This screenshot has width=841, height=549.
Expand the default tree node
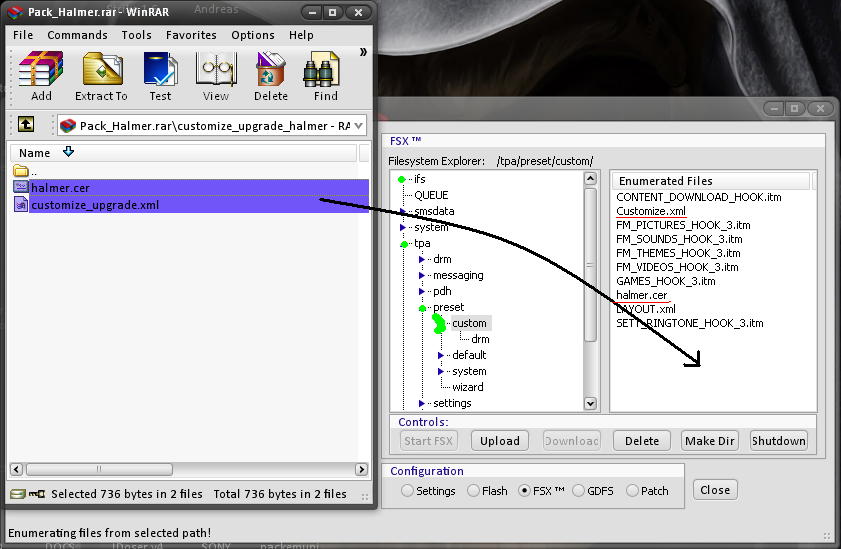pos(440,355)
